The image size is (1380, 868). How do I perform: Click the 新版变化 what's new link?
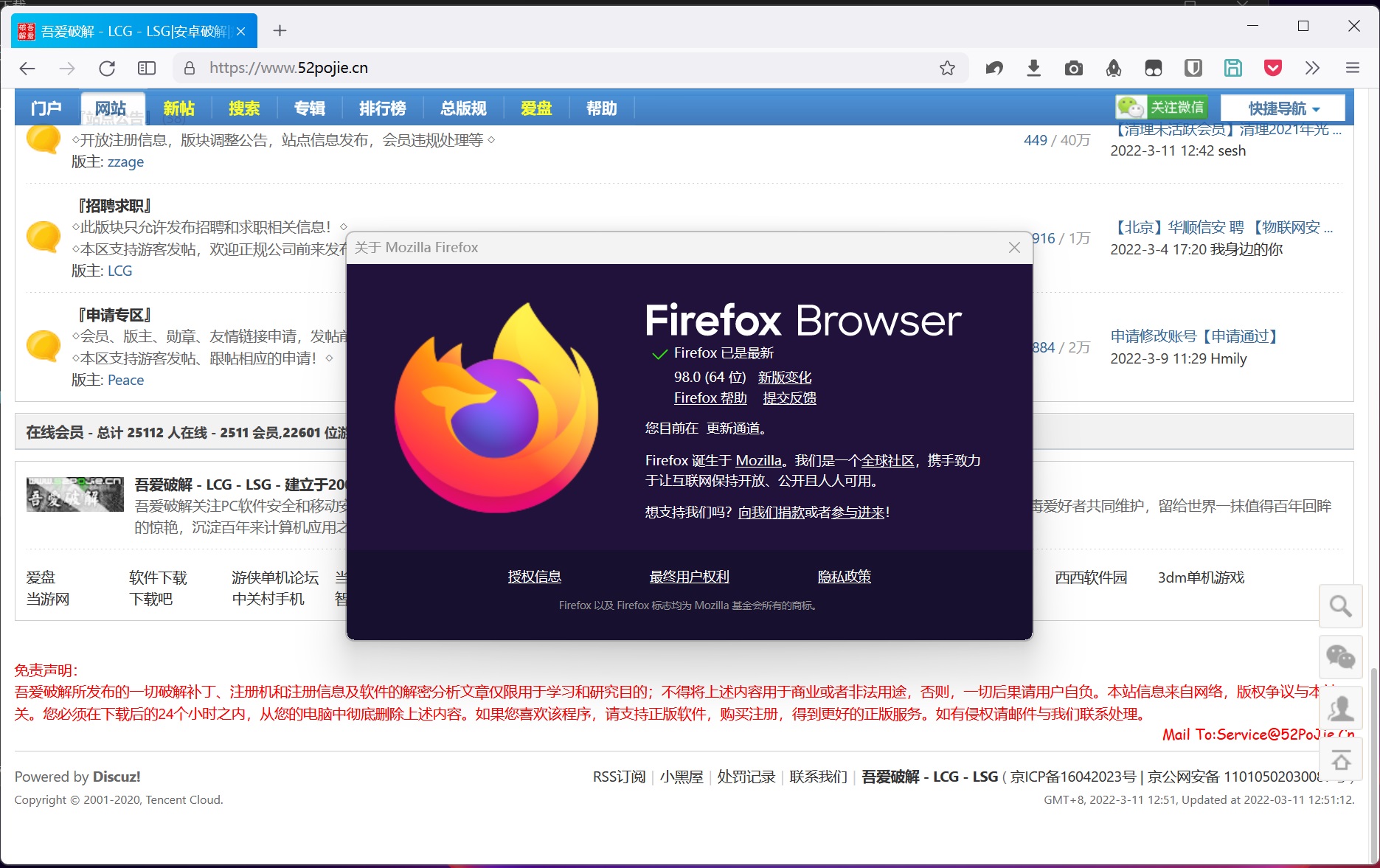[x=785, y=378]
